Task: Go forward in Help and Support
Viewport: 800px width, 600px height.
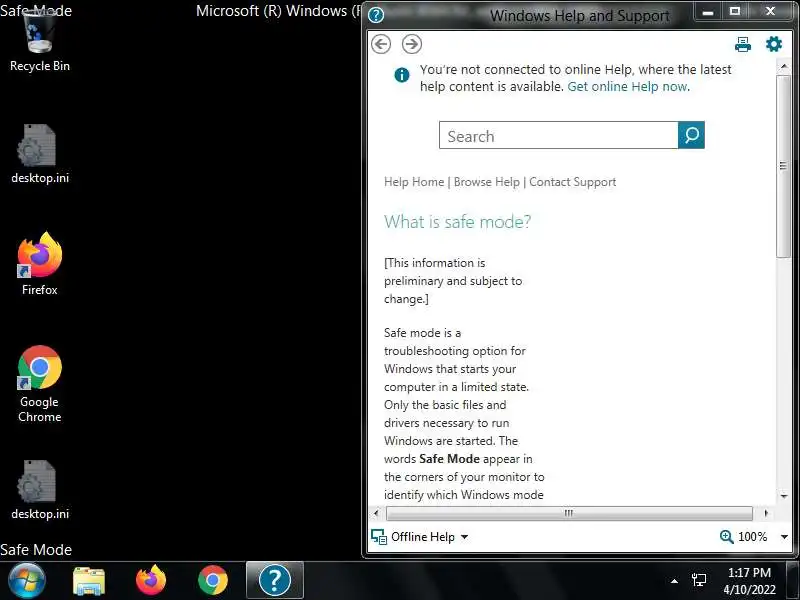Action: click(412, 44)
